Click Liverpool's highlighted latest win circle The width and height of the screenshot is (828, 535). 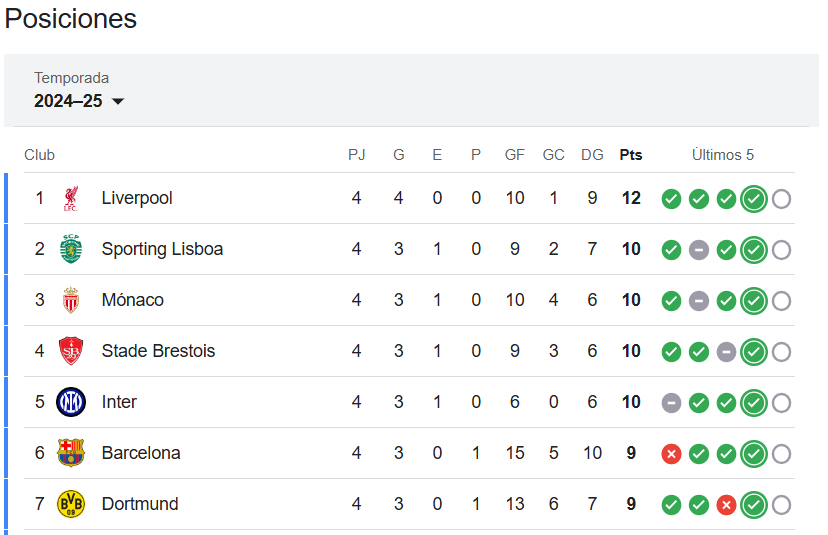(754, 199)
